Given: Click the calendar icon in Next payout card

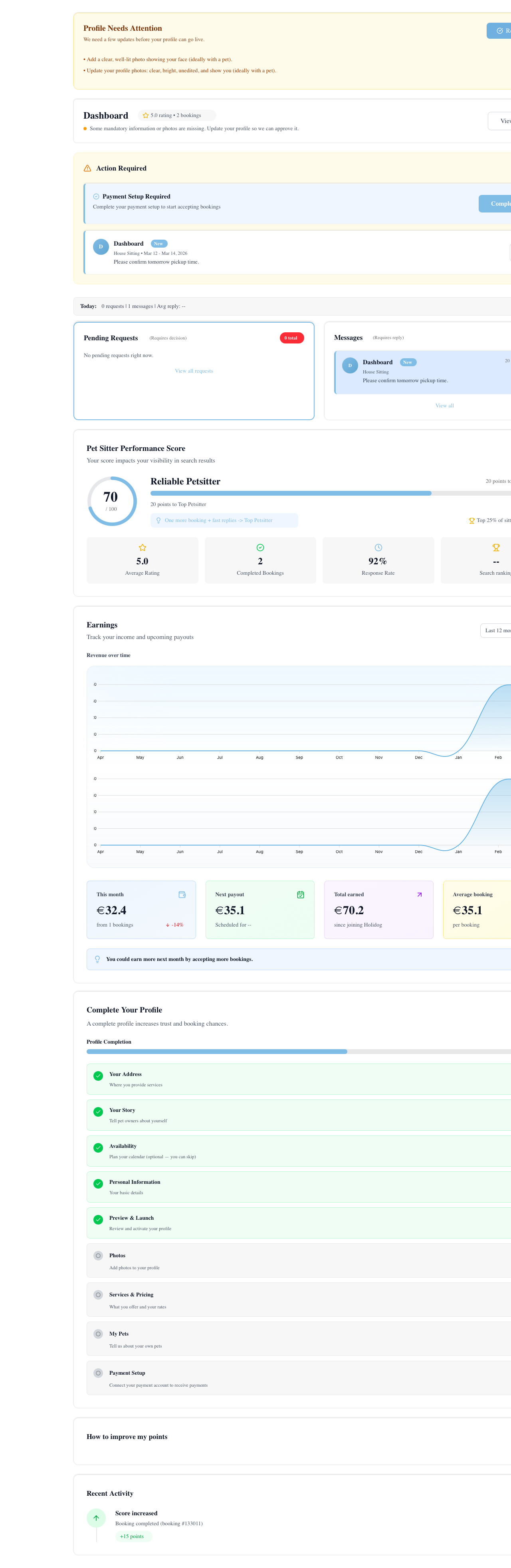Looking at the screenshot, I should [x=301, y=895].
